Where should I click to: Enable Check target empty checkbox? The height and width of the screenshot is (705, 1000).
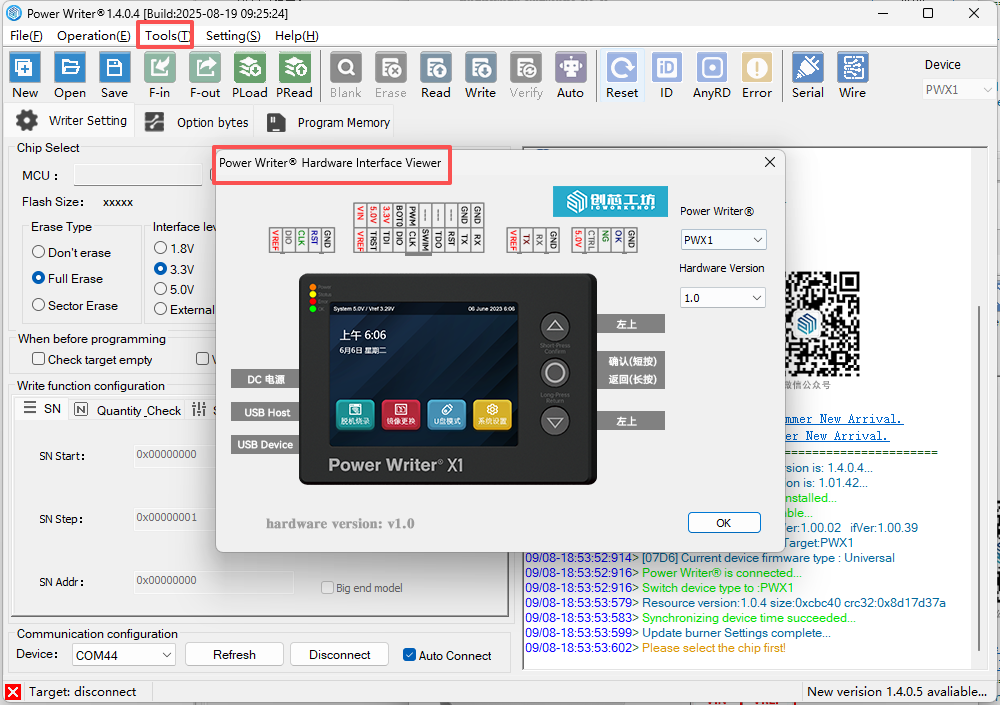pos(38,359)
